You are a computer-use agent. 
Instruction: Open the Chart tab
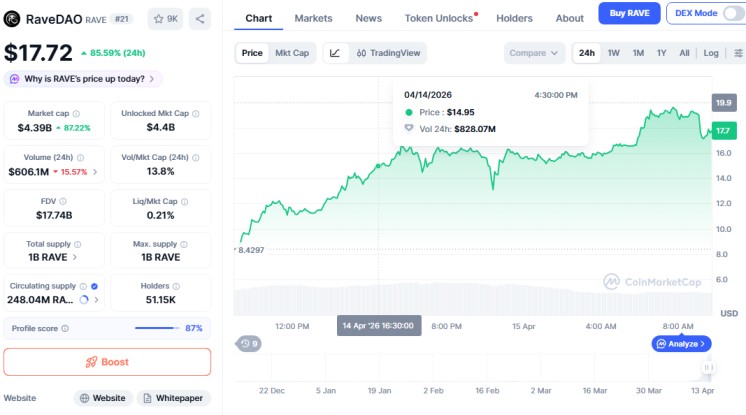[x=258, y=19]
